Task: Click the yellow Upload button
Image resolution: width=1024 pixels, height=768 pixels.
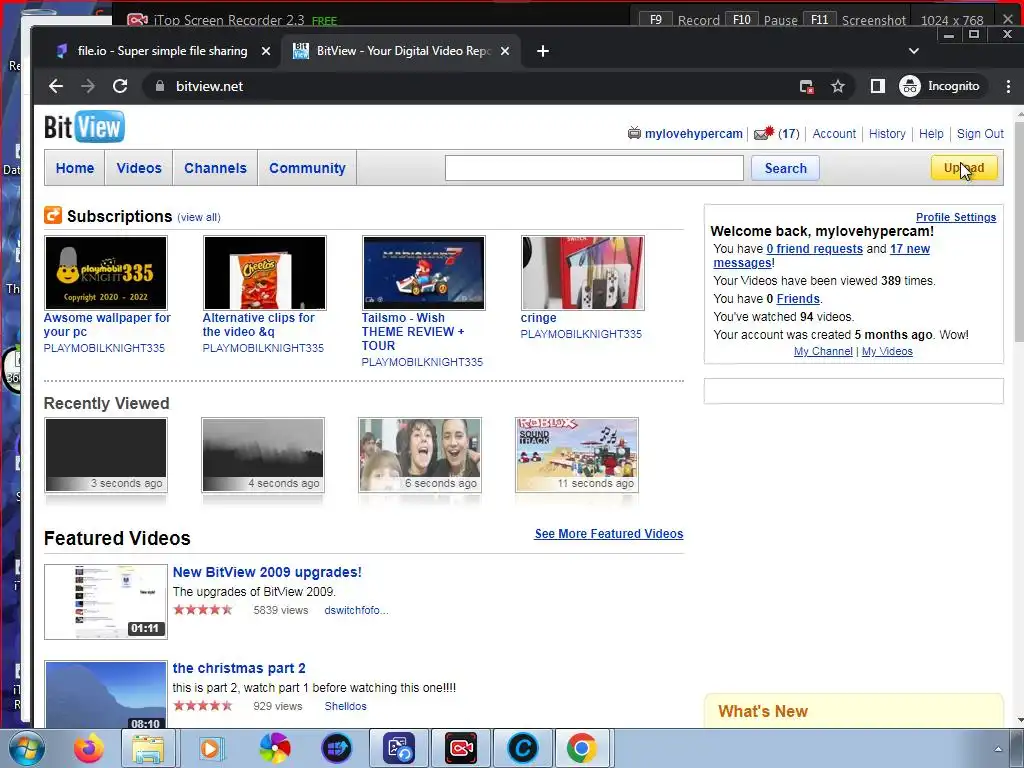Action: point(964,168)
